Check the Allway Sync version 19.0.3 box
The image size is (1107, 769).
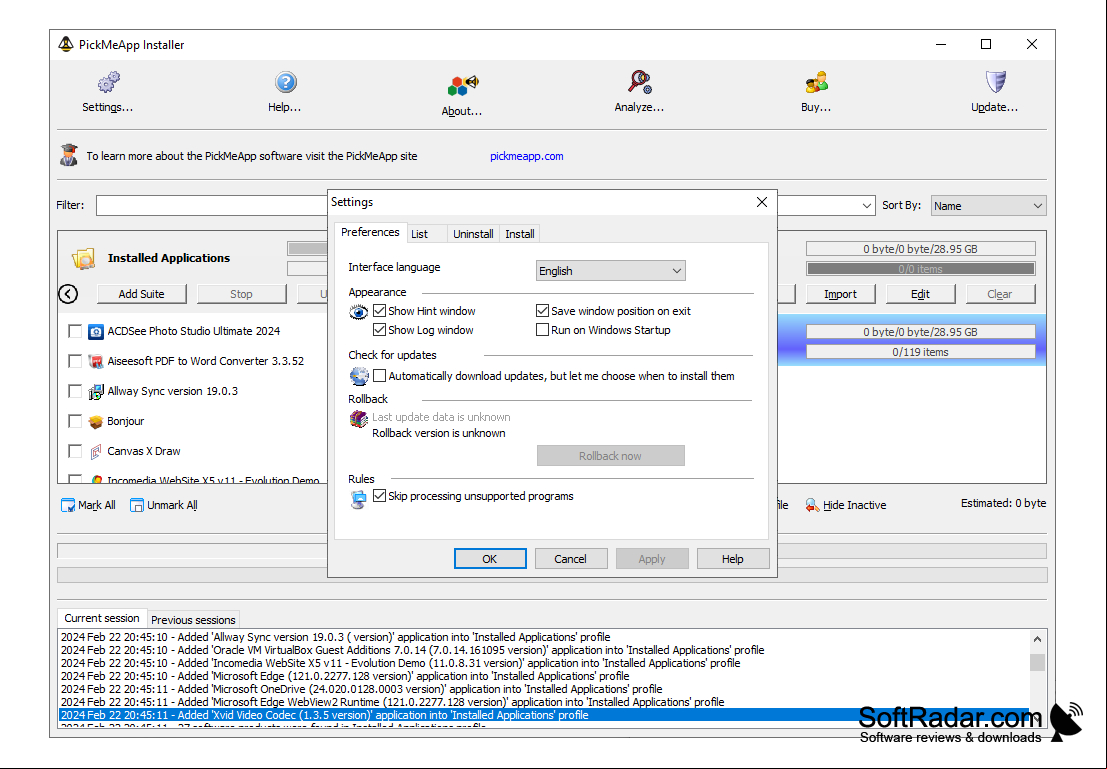coord(75,391)
